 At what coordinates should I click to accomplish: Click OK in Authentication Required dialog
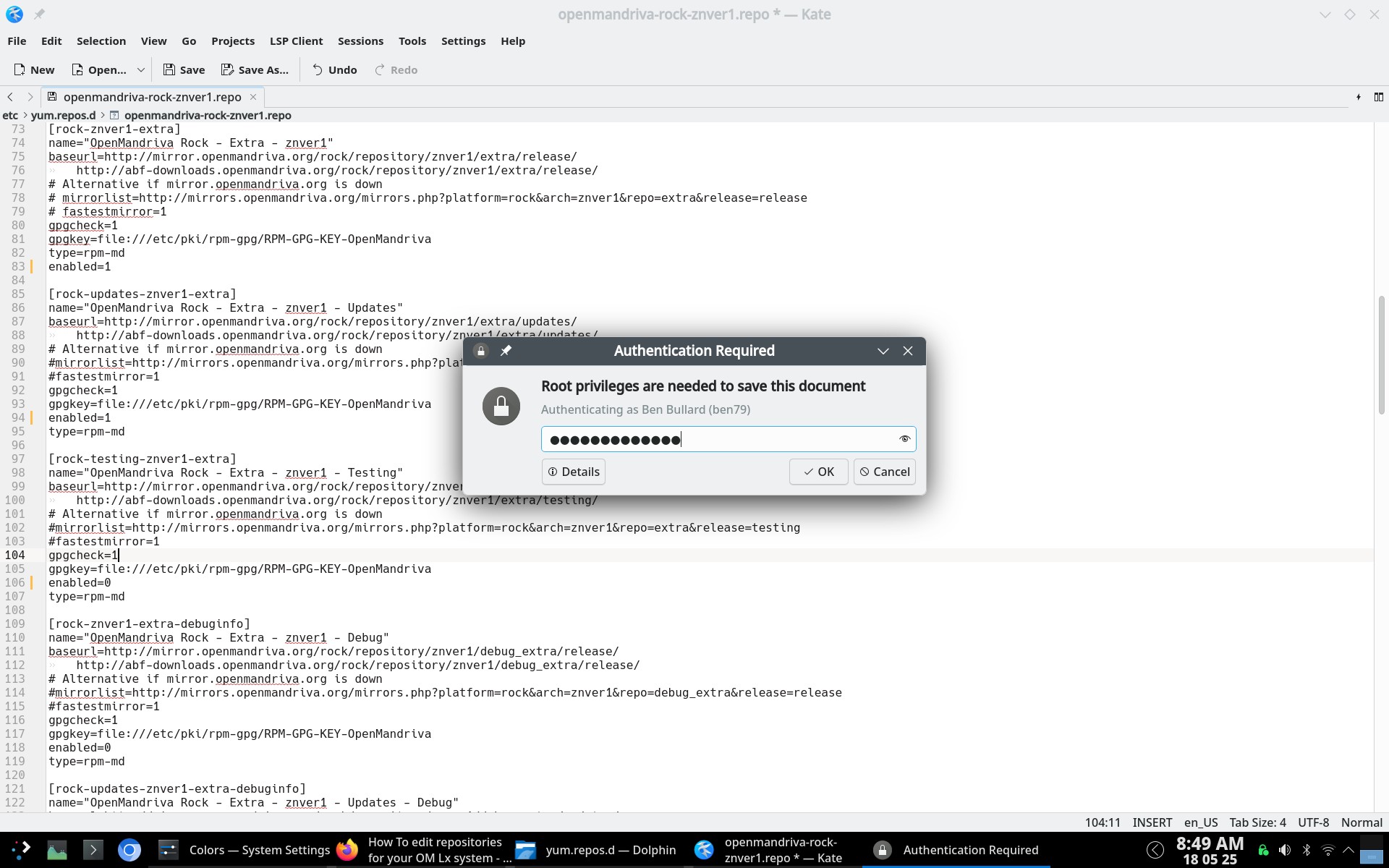pyautogui.click(x=818, y=472)
